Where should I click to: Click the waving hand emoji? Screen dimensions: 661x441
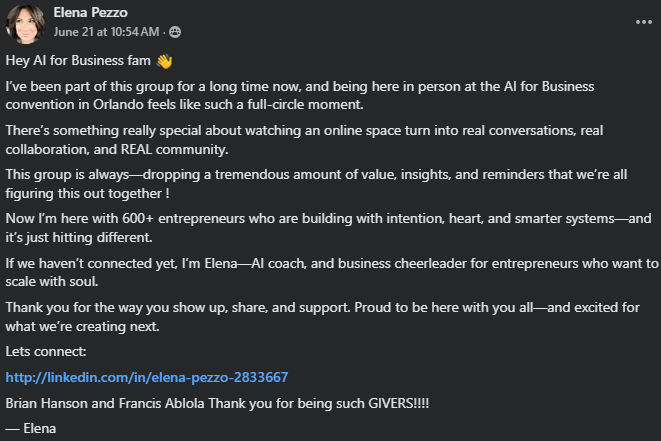(165, 62)
